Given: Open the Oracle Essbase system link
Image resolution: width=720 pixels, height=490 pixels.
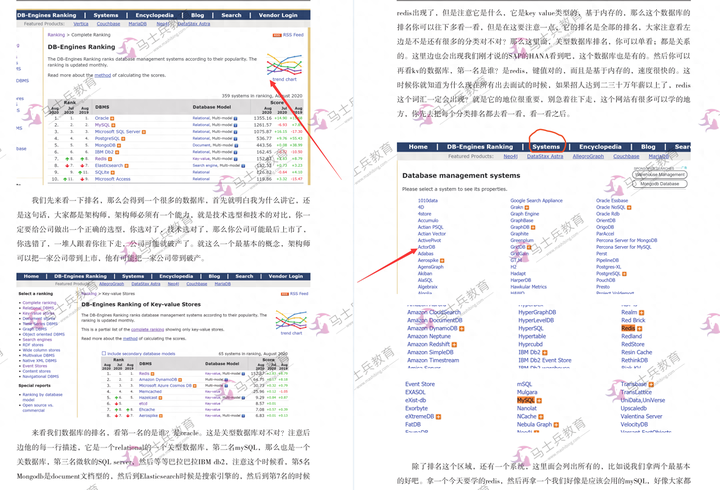Looking at the screenshot, I should [612, 201].
